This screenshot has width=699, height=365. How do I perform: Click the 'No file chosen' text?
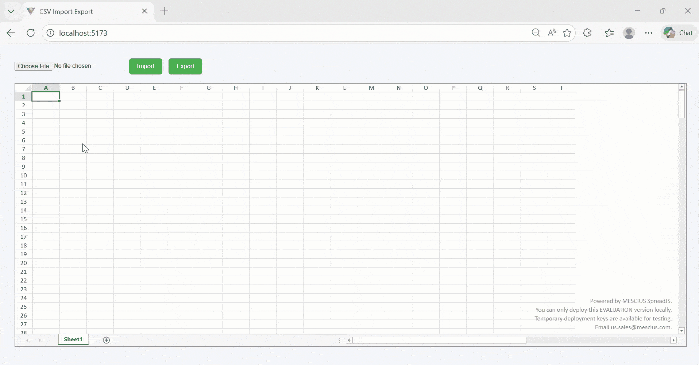coord(73,66)
